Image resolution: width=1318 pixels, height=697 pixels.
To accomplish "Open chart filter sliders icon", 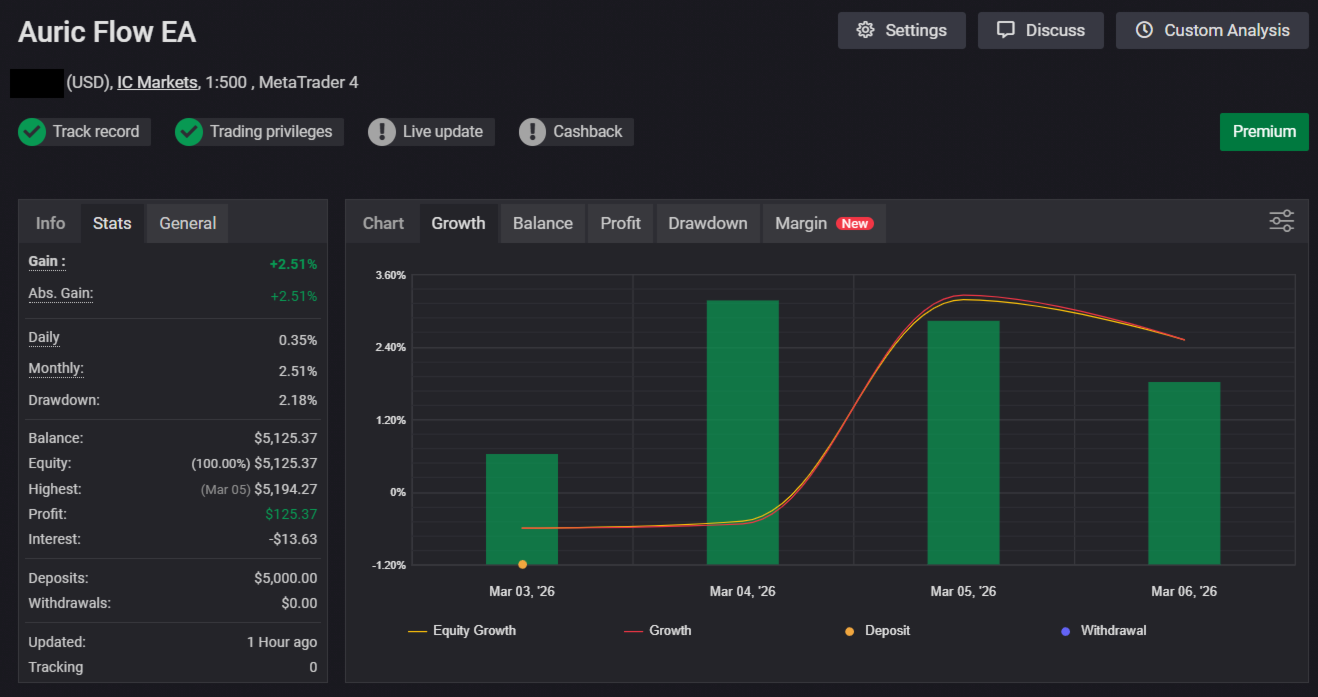I will [x=1281, y=221].
